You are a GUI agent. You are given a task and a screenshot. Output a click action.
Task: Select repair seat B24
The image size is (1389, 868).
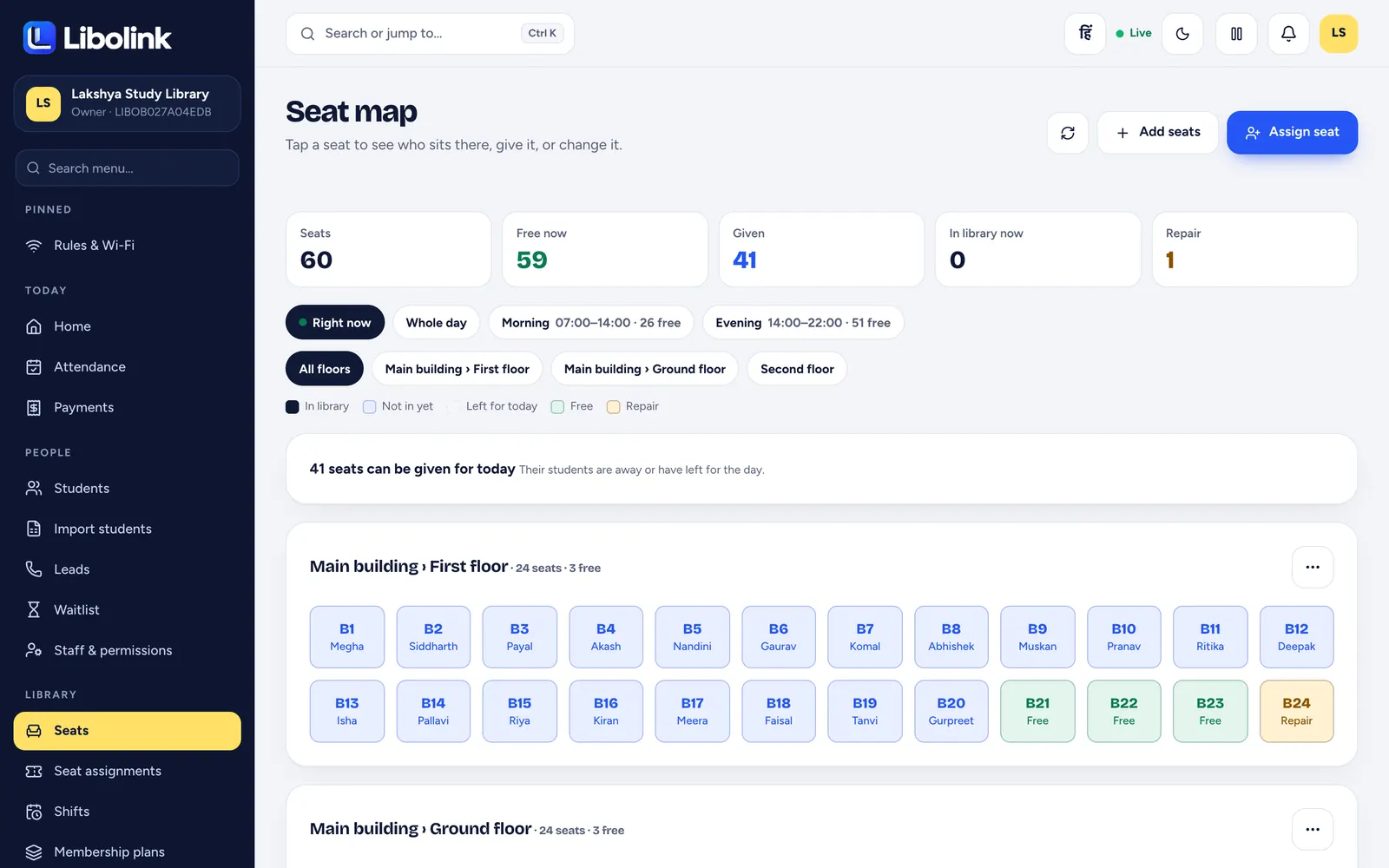[1296, 712]
